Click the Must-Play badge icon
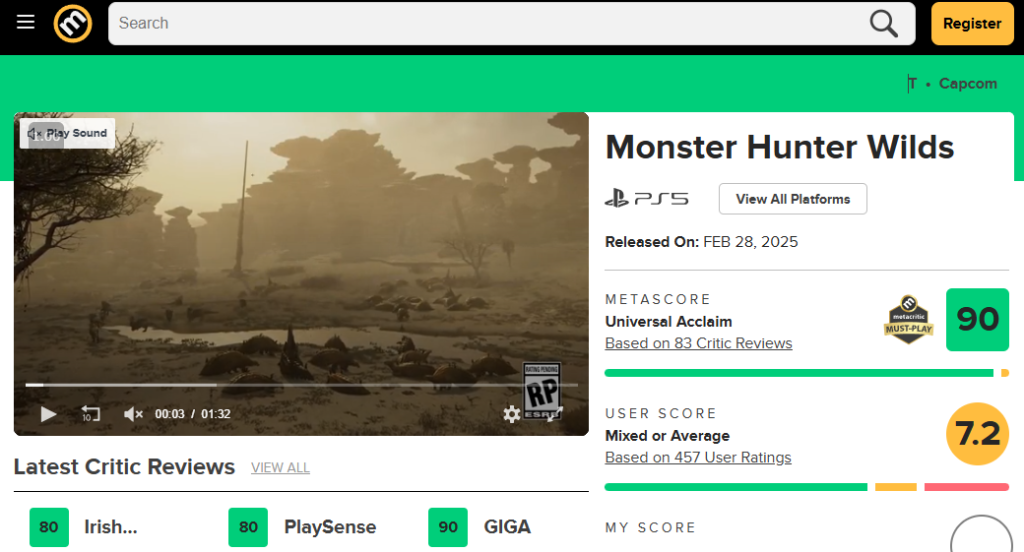Screen dimensions: 1024x552 (908, 320)
